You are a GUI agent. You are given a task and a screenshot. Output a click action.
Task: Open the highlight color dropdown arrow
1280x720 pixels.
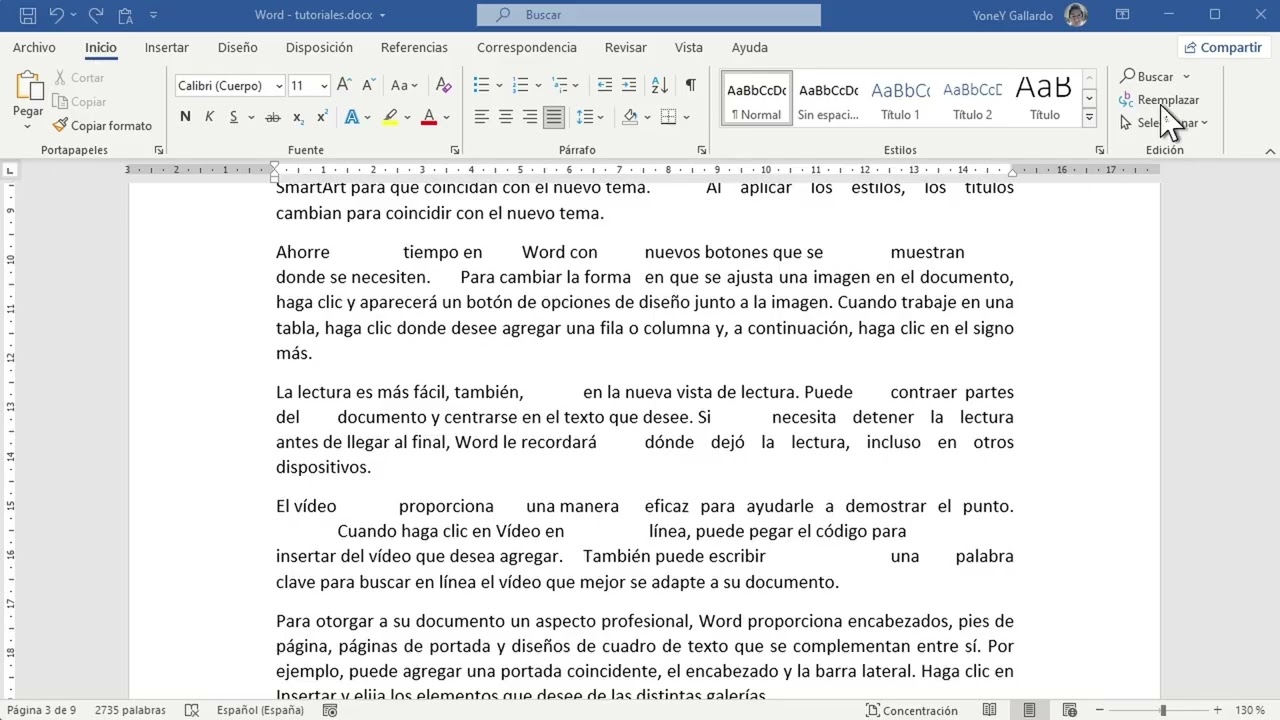408,117
